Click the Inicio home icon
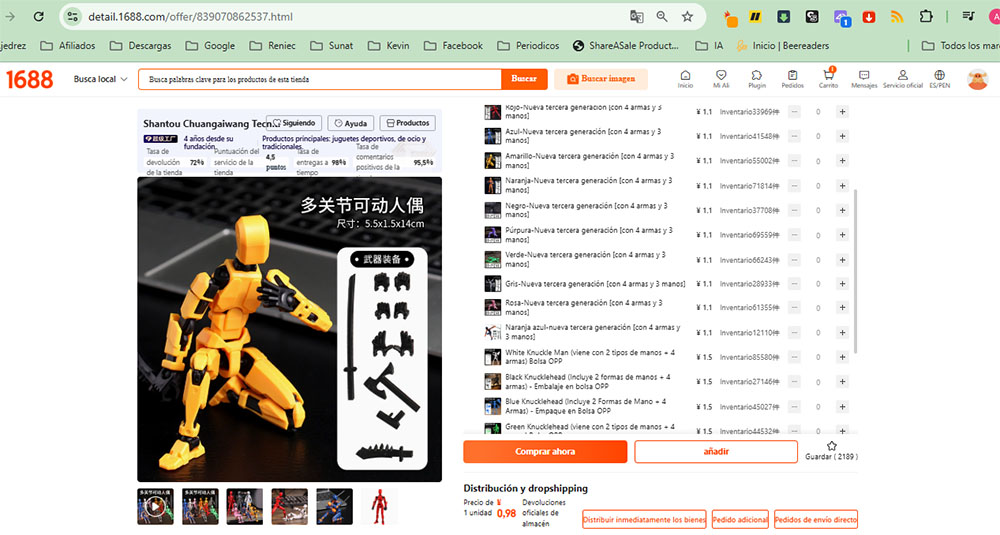Screen dimensions: 1000x535 pyautogui.click(x=685, y=78)
